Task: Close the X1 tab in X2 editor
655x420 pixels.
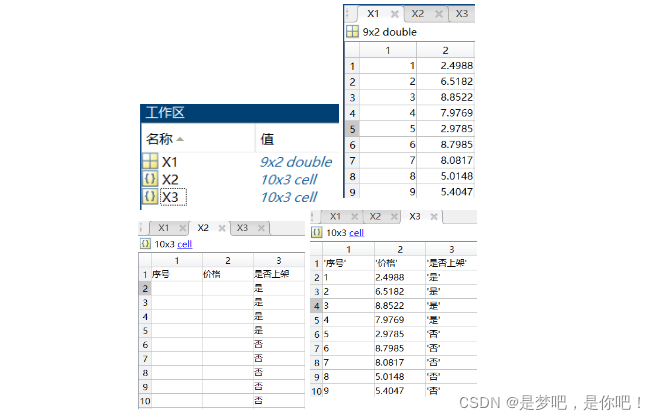Action: pyautogui.click(x=183, y=228)
